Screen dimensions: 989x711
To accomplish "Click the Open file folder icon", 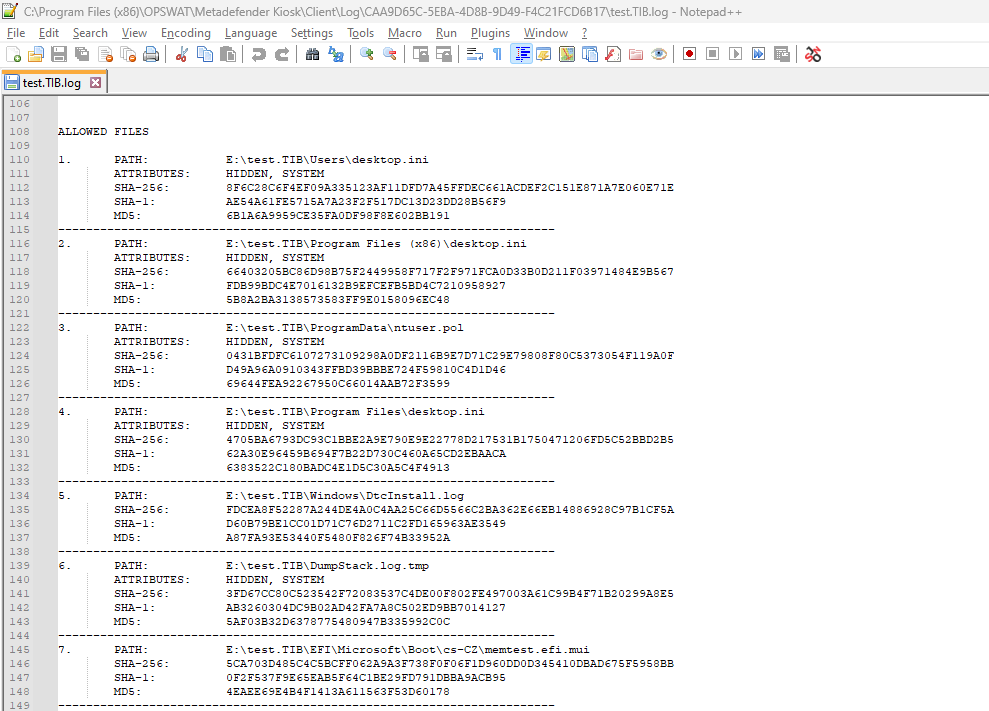I will (x=36, y=54).
